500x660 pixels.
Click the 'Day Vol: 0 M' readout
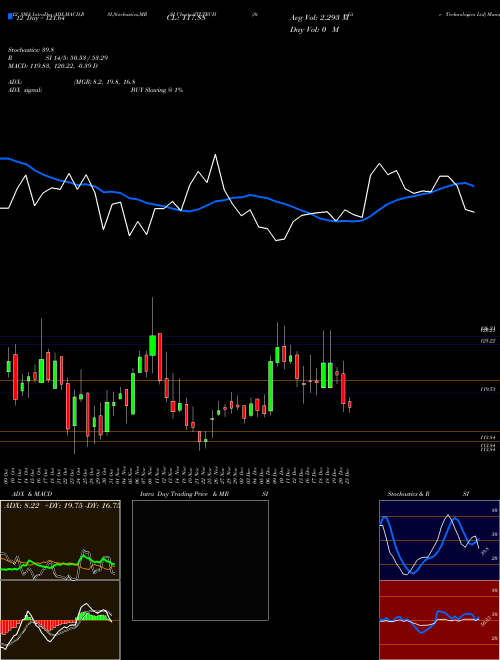314,29
